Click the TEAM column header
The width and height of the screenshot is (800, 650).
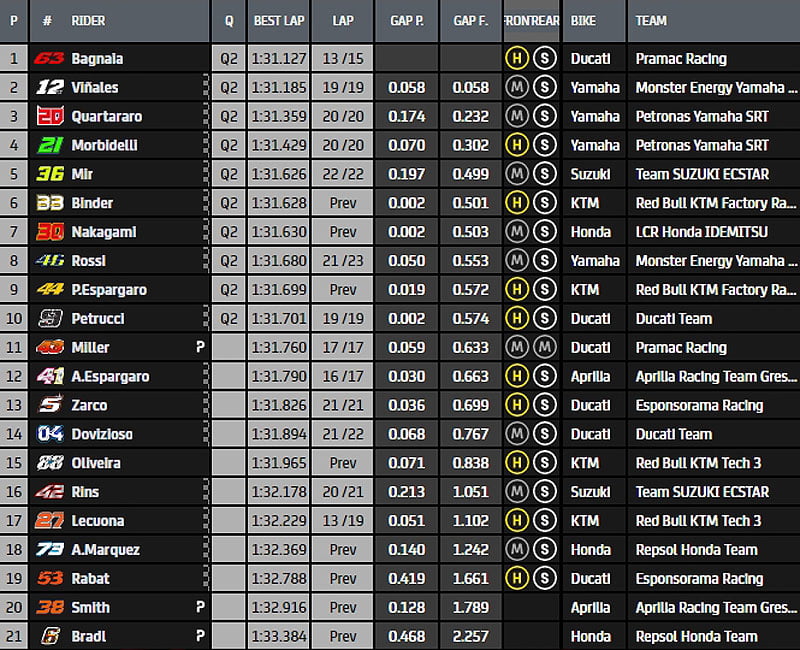click(651, 20)
